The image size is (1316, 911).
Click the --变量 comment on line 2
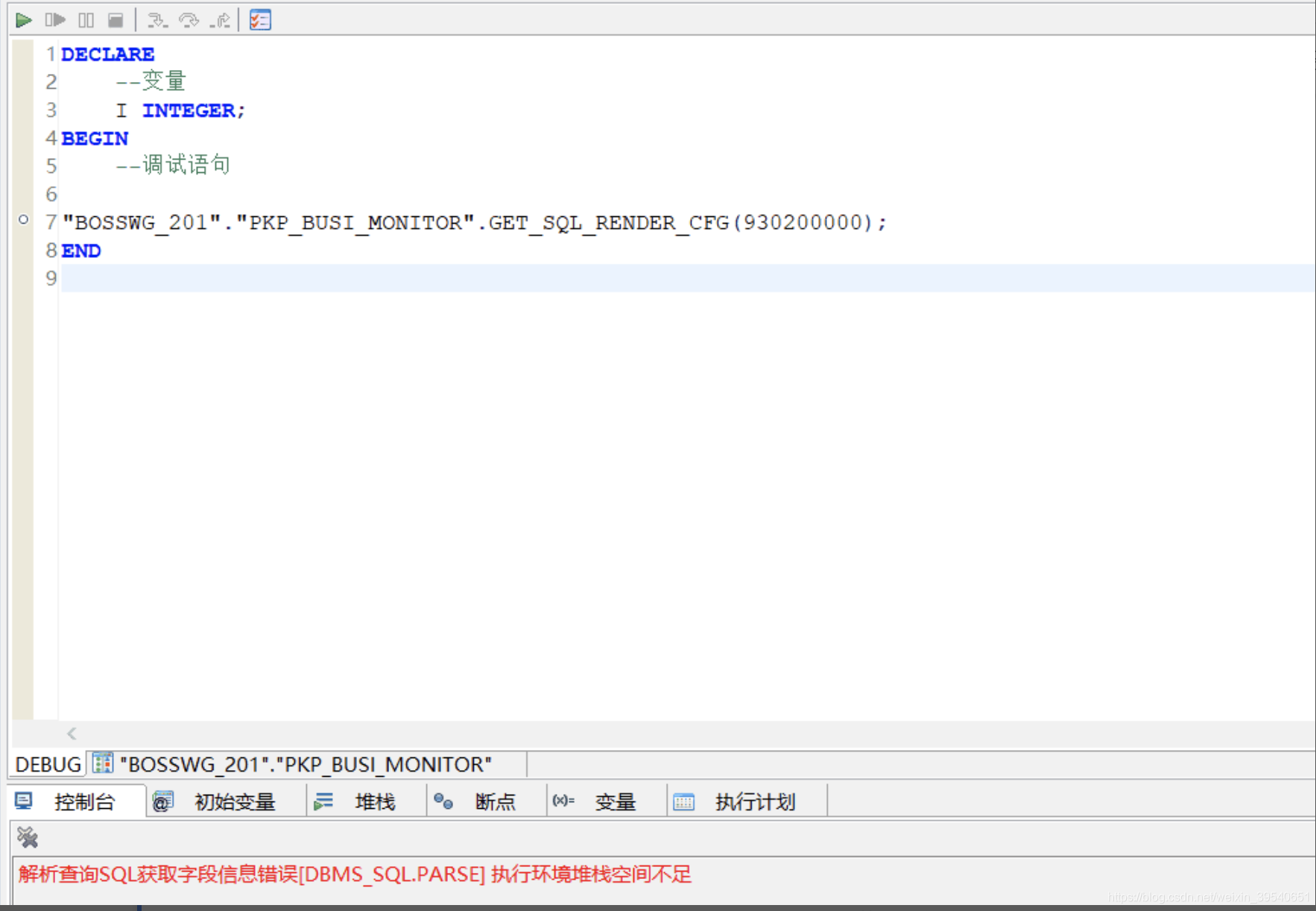point(151,81)
